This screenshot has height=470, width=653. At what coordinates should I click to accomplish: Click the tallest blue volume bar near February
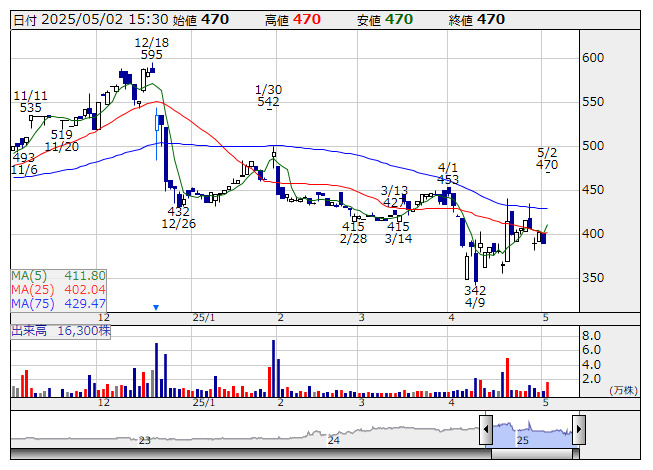coord(274,368)
